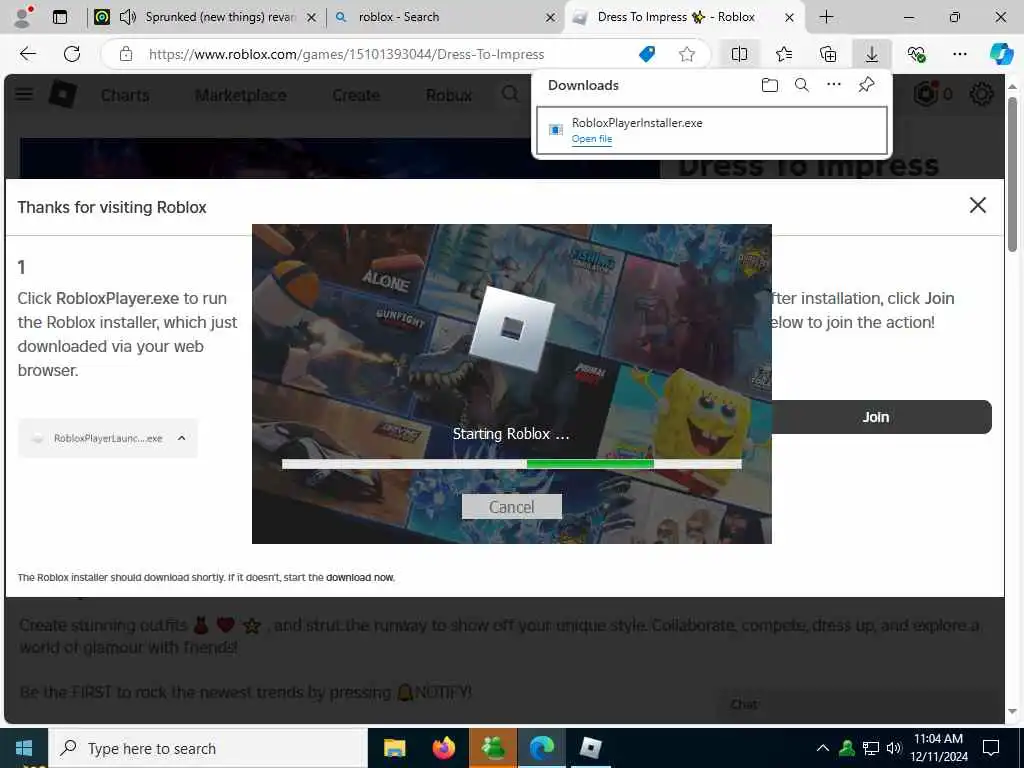Open Edge Settings and more menu
This screenshot has width=1024, height=768.
(x=959, y=54)
